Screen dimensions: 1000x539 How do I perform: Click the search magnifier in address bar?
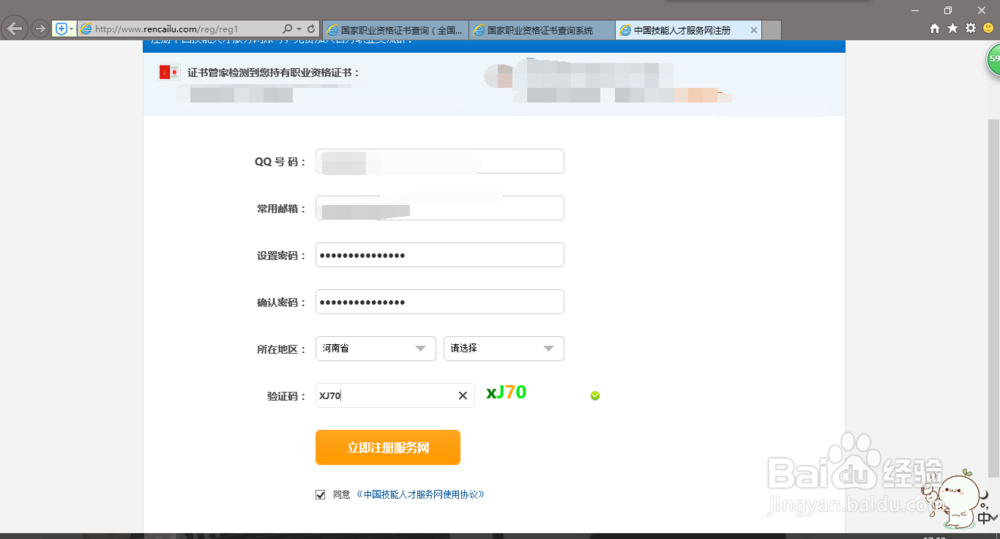coord(287,29)
